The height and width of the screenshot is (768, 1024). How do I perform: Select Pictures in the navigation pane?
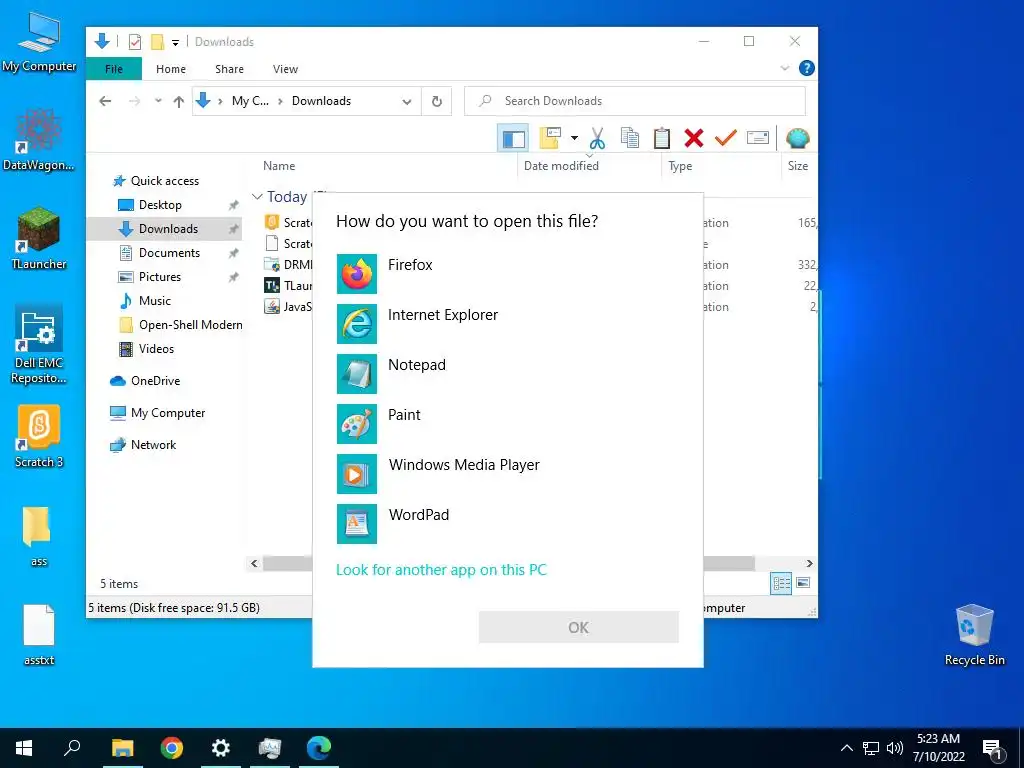[159, 277]
